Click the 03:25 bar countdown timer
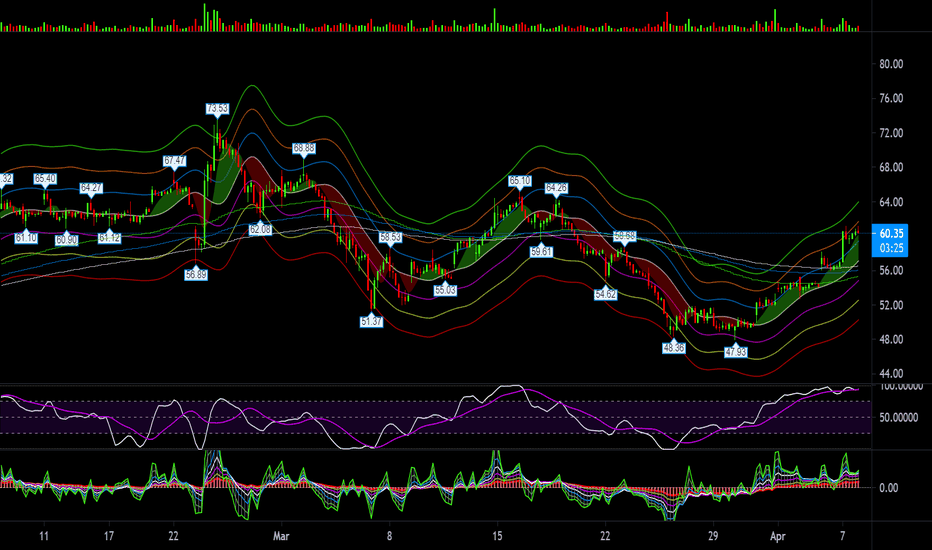The height and width of the screenshot is (550, 932). pyautogui.click(x=891, y=248)
